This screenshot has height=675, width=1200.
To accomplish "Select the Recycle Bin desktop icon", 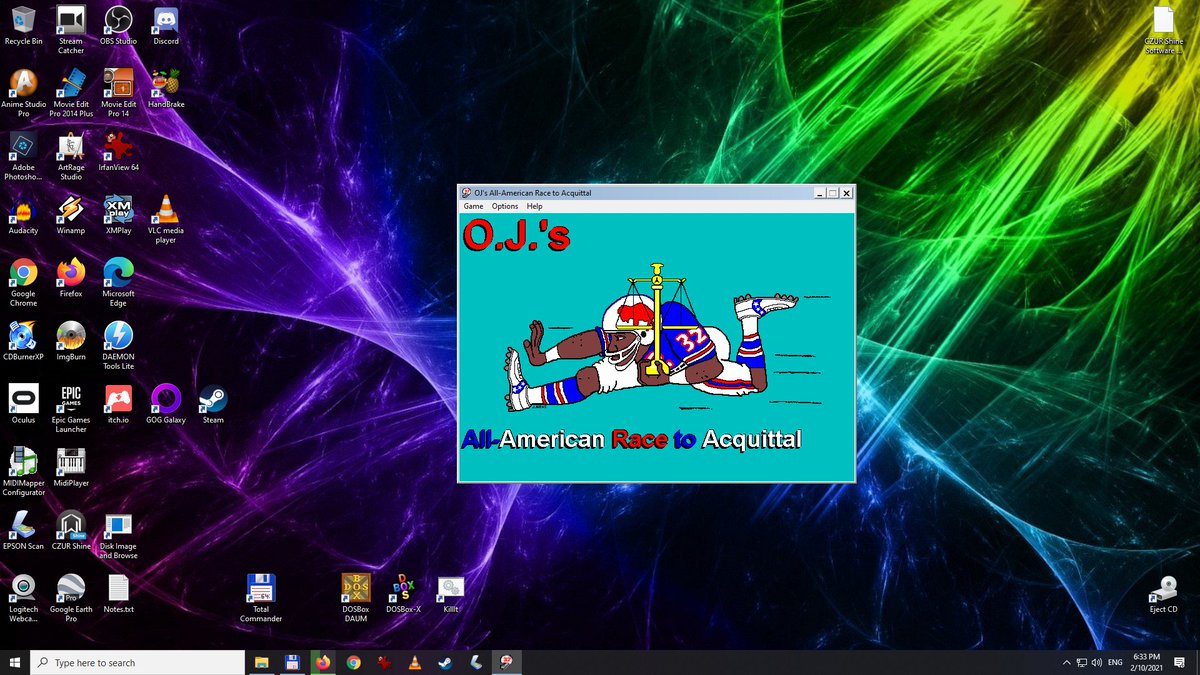I will pos(23,26).
